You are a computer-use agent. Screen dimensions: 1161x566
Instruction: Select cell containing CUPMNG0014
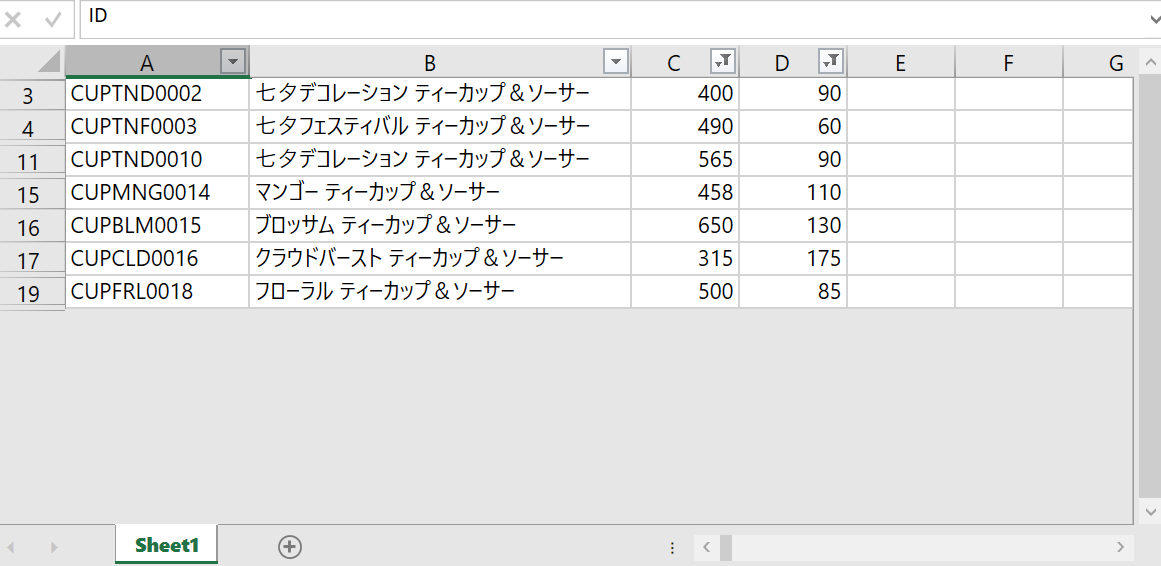tap(157, 192)
